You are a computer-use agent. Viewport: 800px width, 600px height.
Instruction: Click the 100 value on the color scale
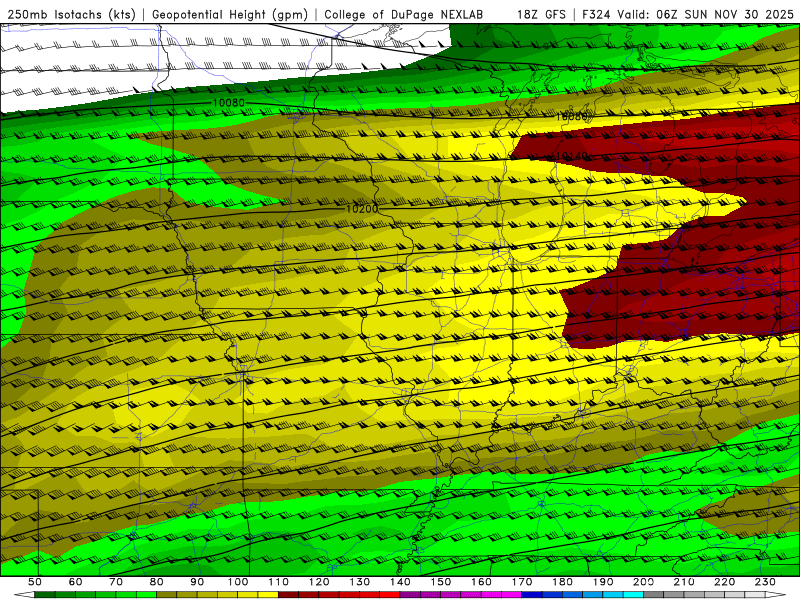(238, 582)
